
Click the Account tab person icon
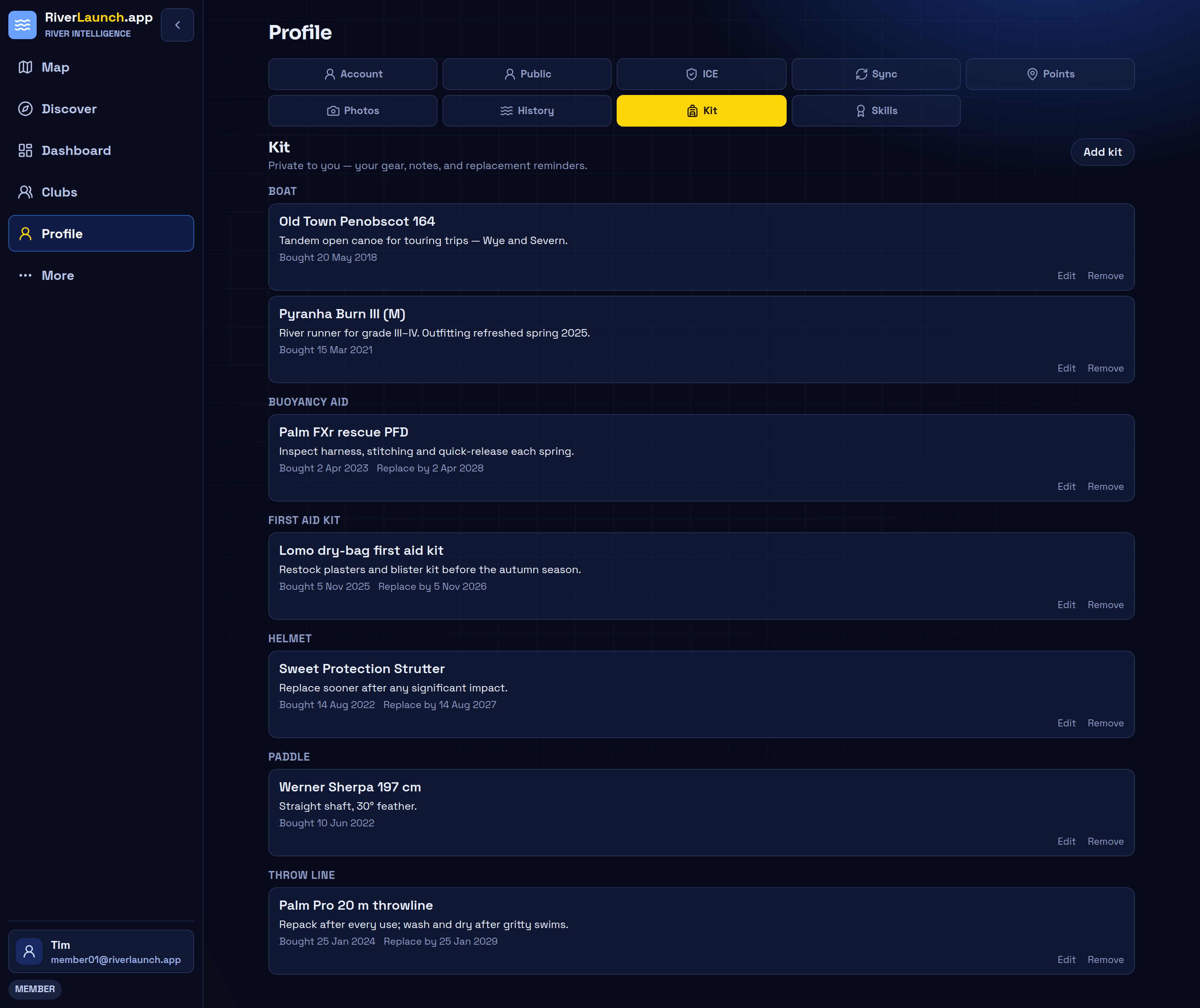pos(330,74)
